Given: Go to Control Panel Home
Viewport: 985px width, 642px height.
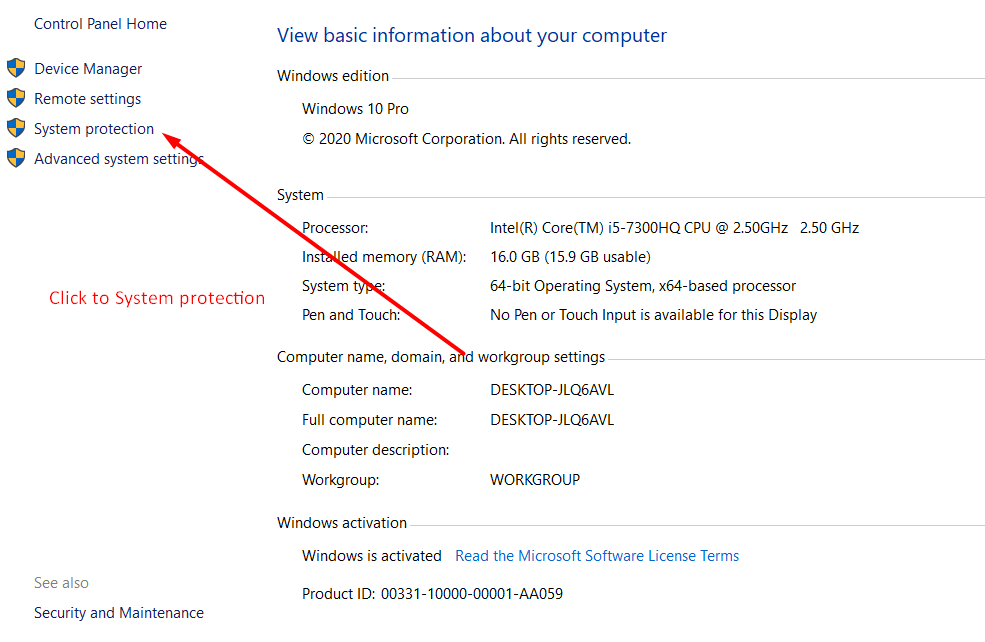Looking at the screenshot, I should [x=100, y=24].
